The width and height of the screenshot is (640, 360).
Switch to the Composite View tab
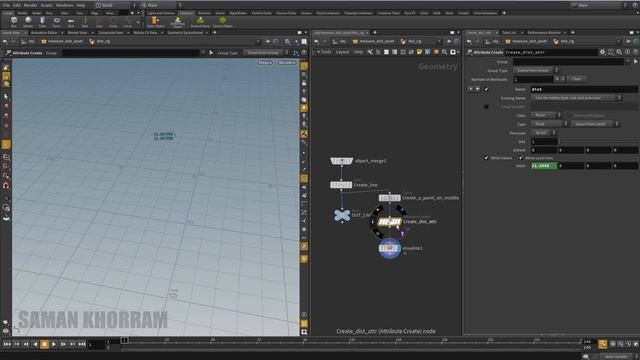click(110, 33)
